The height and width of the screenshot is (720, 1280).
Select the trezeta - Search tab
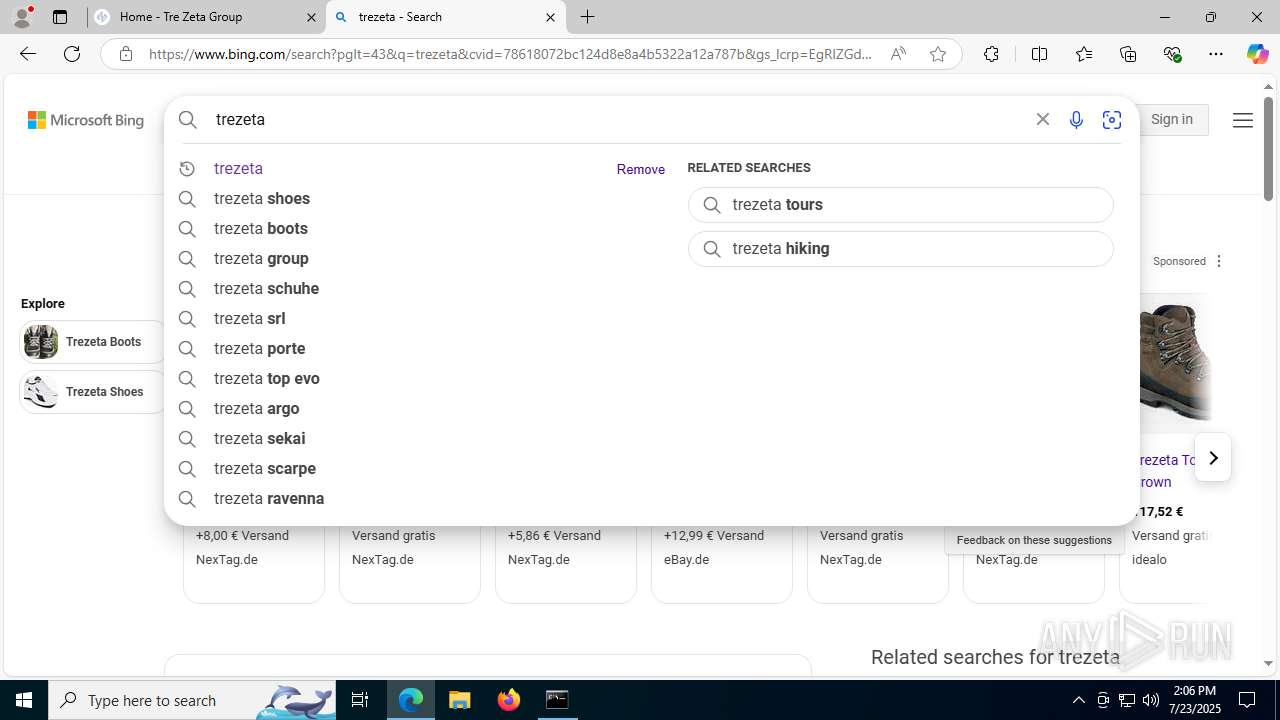point(445,17)
